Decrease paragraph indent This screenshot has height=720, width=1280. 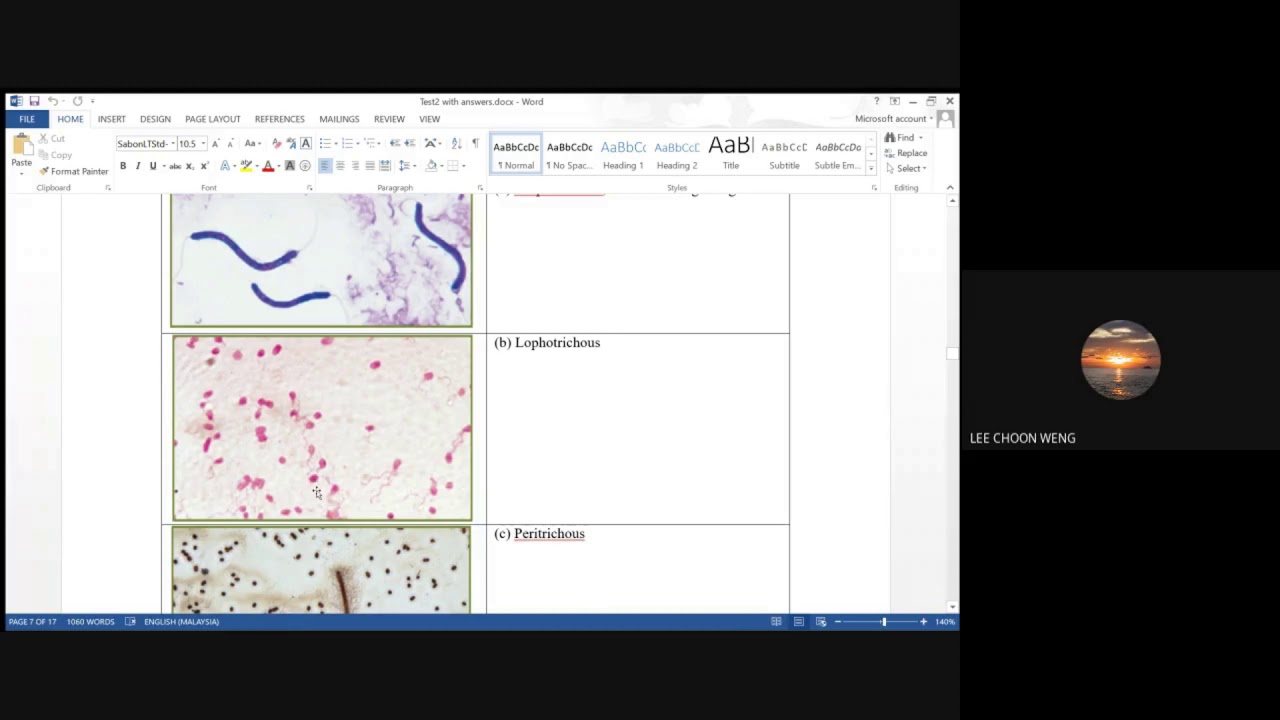[x=395, y=144]
